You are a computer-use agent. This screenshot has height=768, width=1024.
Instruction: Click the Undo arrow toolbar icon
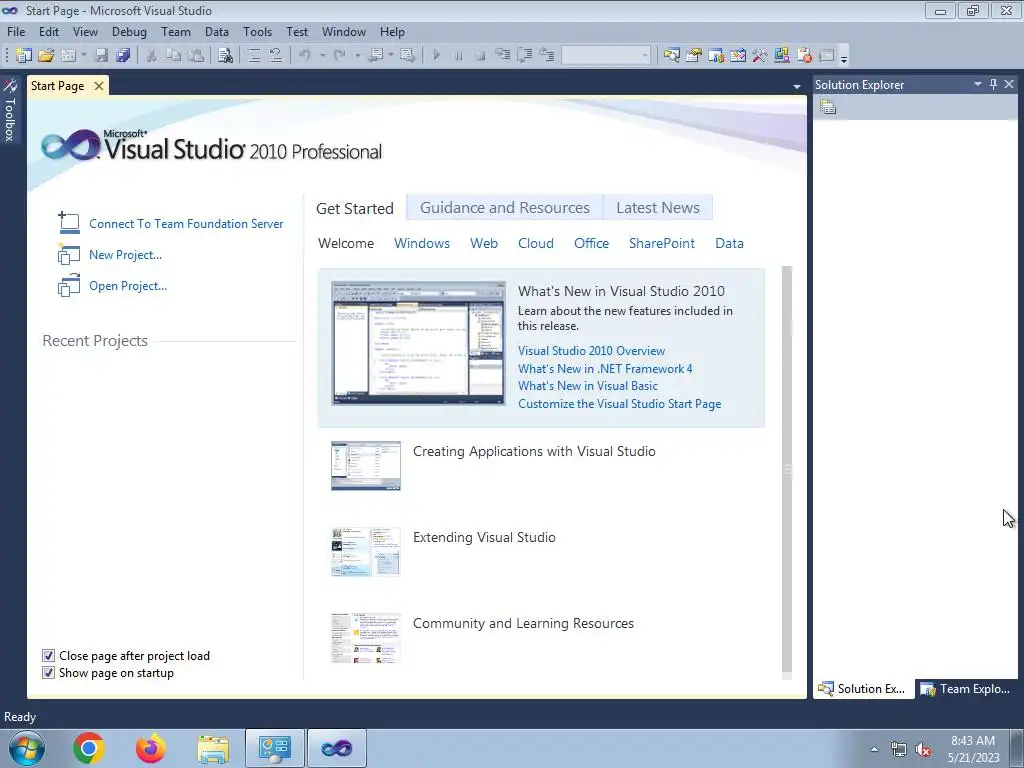(305, 56)
